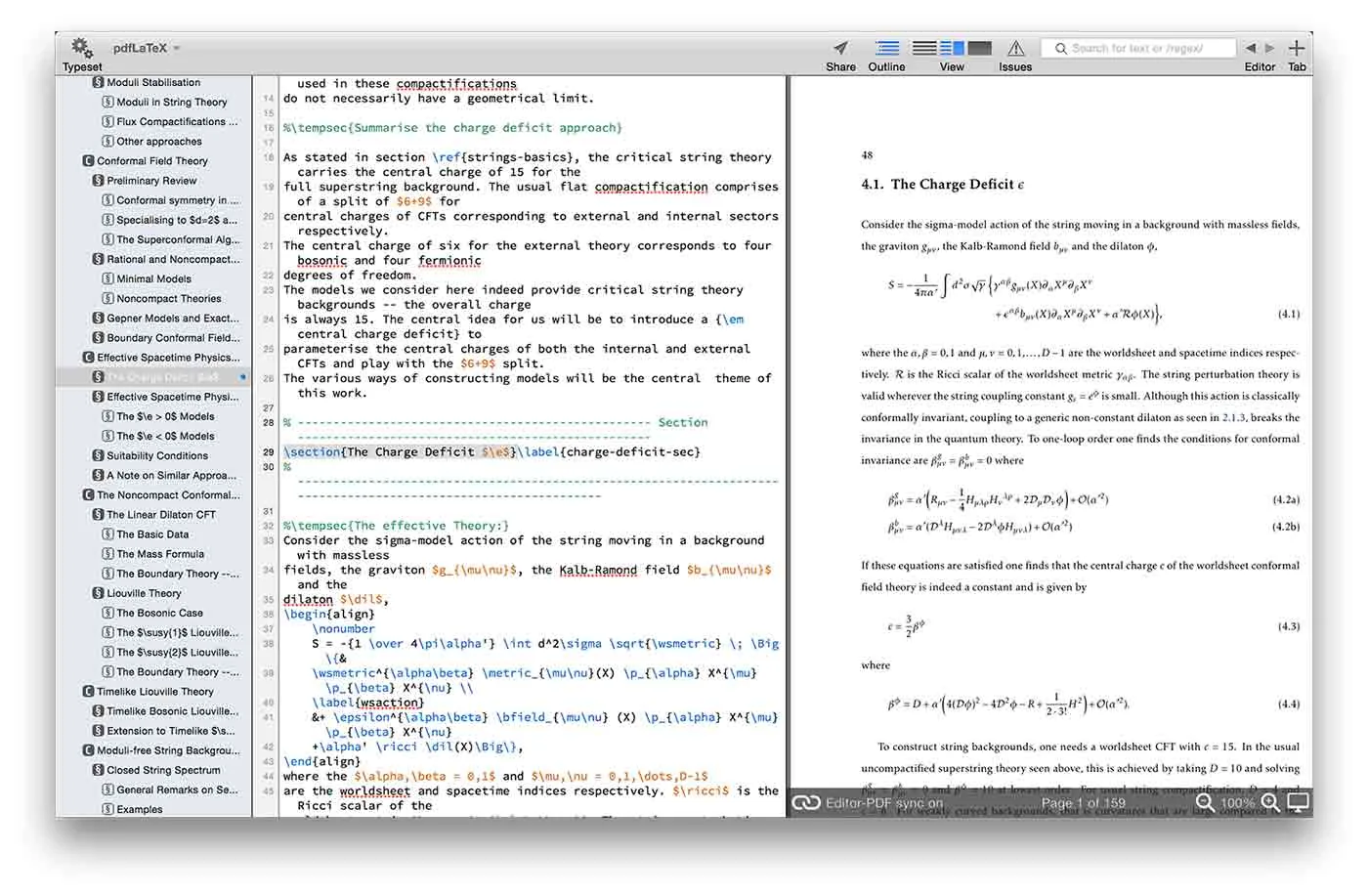This screenshot has height=896, width=1368.
Task: Click the \begin{align} line in editor
Action: point(328,615)
